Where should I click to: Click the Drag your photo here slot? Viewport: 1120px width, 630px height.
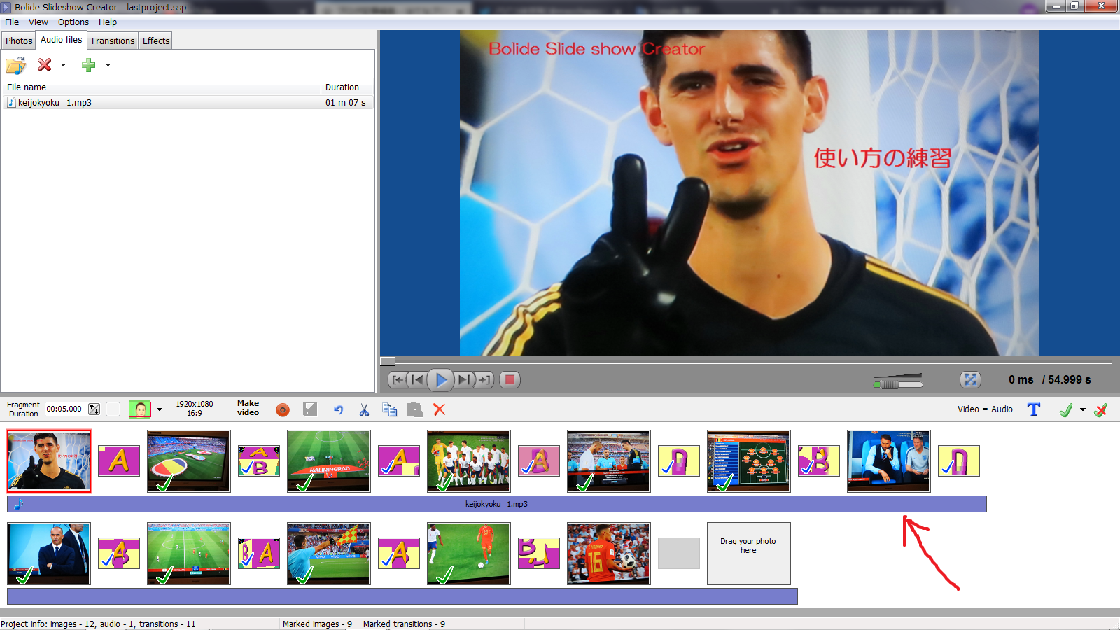point(749,554)
